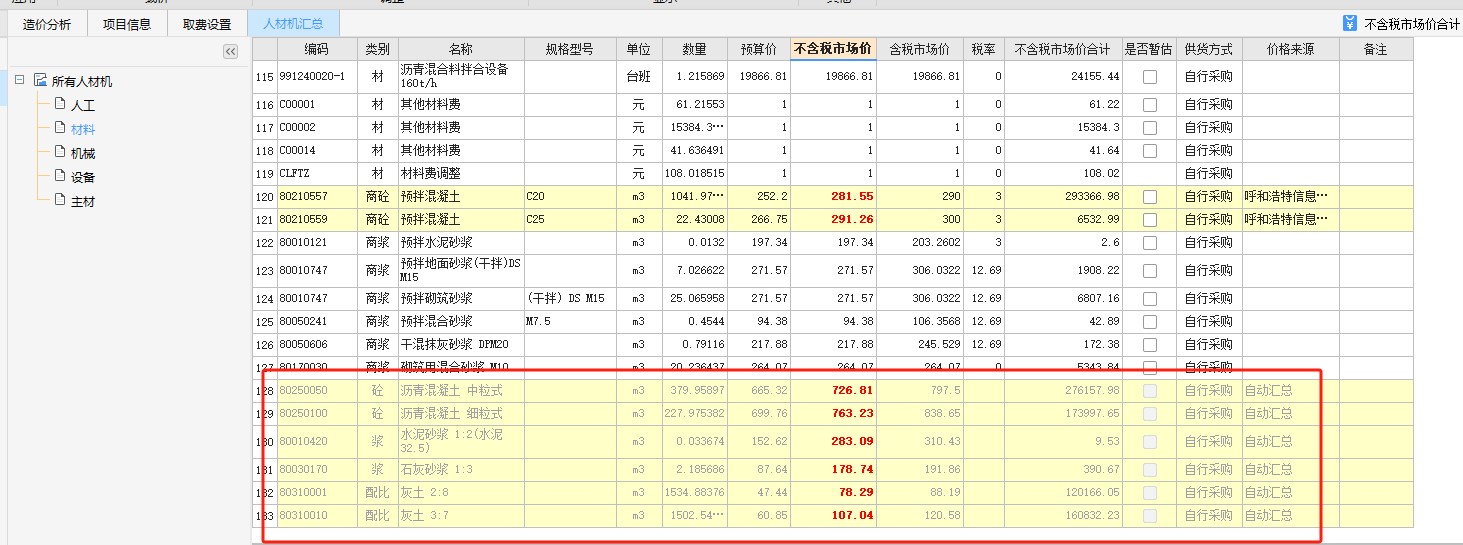Select the 726.81 market price cell
The height and width of the screenshot is (545, 1463).
point(833,390)
